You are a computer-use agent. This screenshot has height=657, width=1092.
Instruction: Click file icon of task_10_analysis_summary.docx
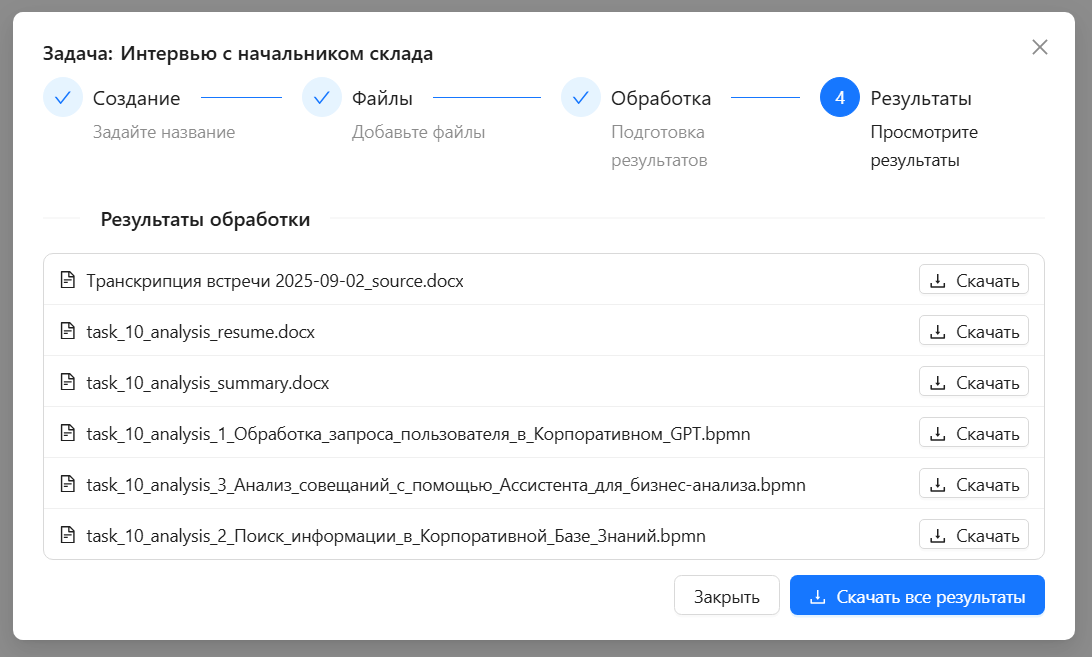68,382
